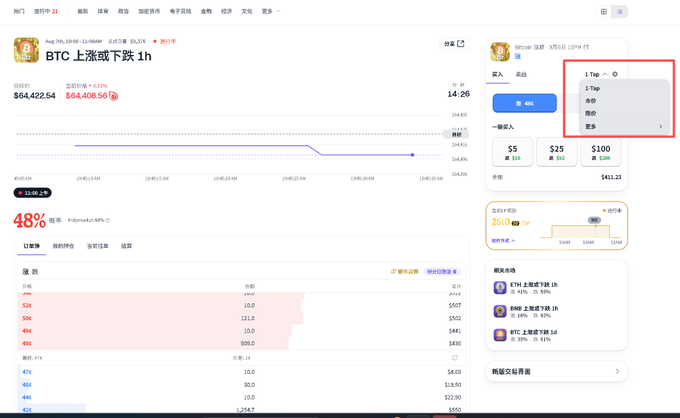
Task: Open 经济 category in top navigation
Action: click(226, 11)
